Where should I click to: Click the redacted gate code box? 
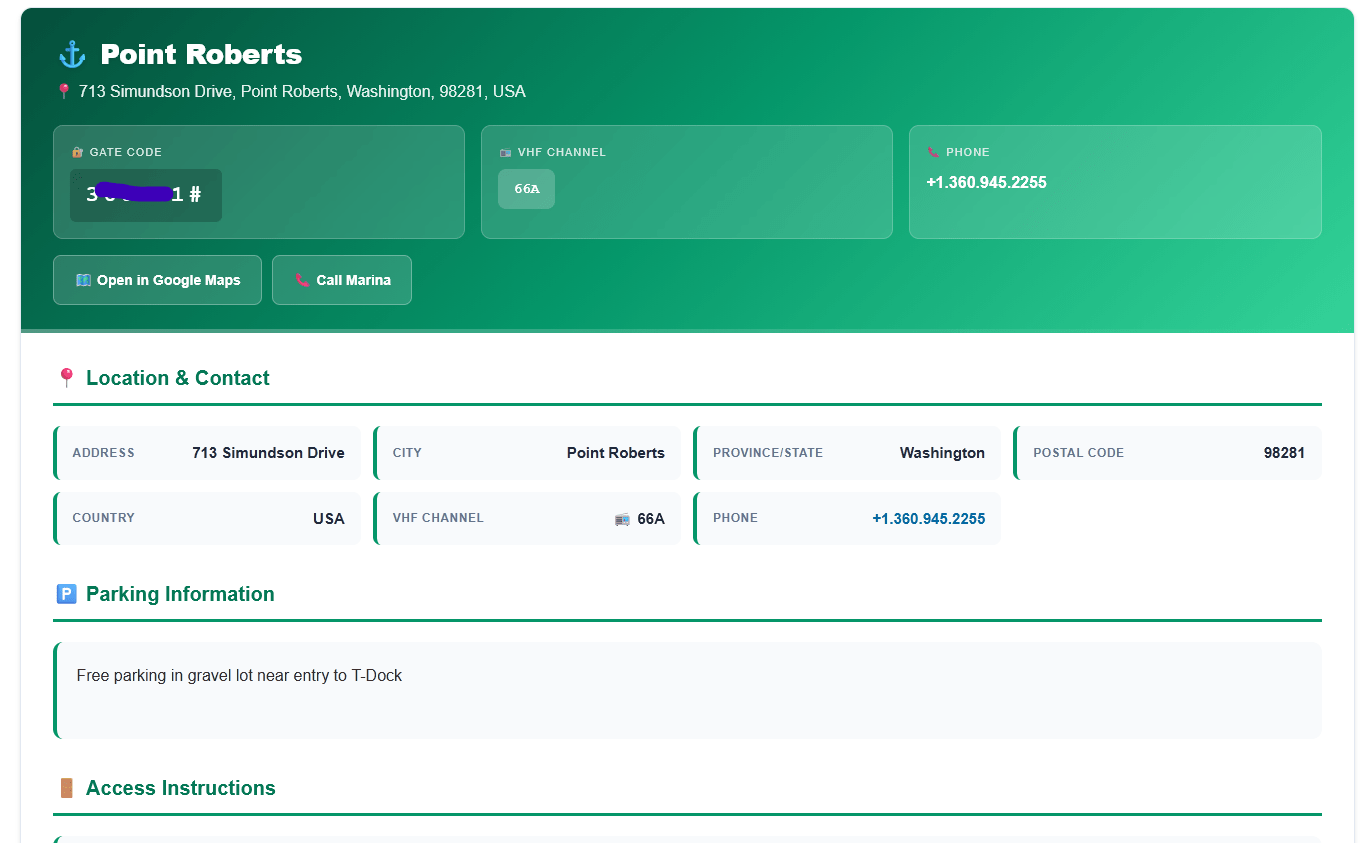click(x=146, y=195)
